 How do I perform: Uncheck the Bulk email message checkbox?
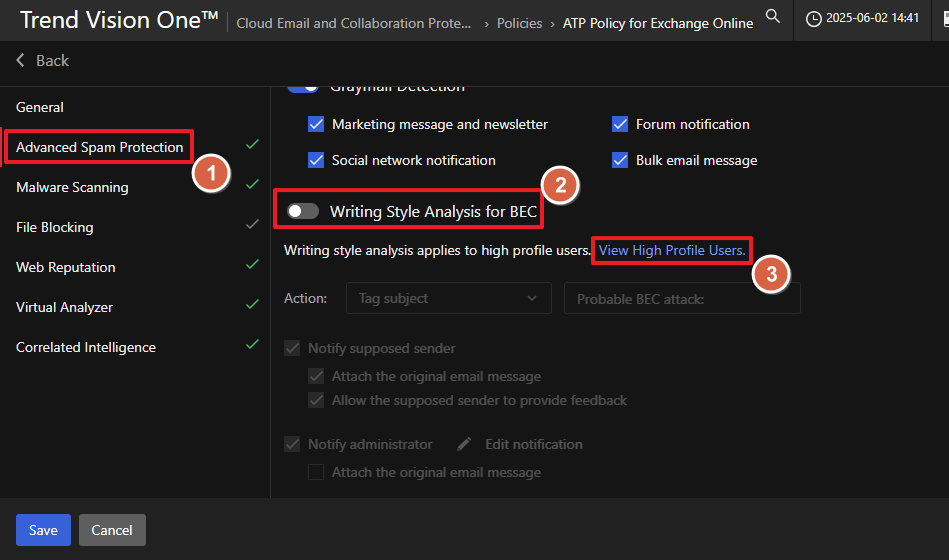pyautogui.click(x=620, y=160)
